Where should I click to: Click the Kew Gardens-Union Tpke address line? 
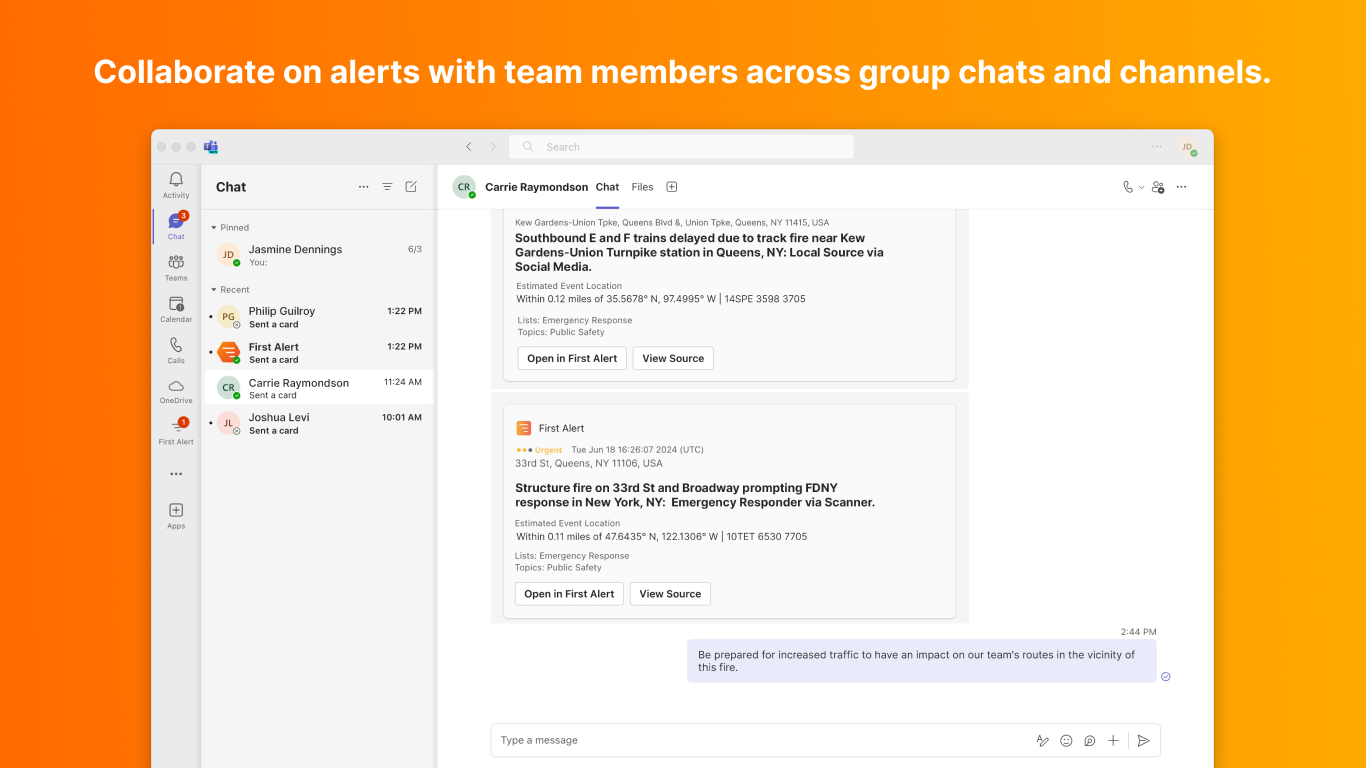pos(672,223)
